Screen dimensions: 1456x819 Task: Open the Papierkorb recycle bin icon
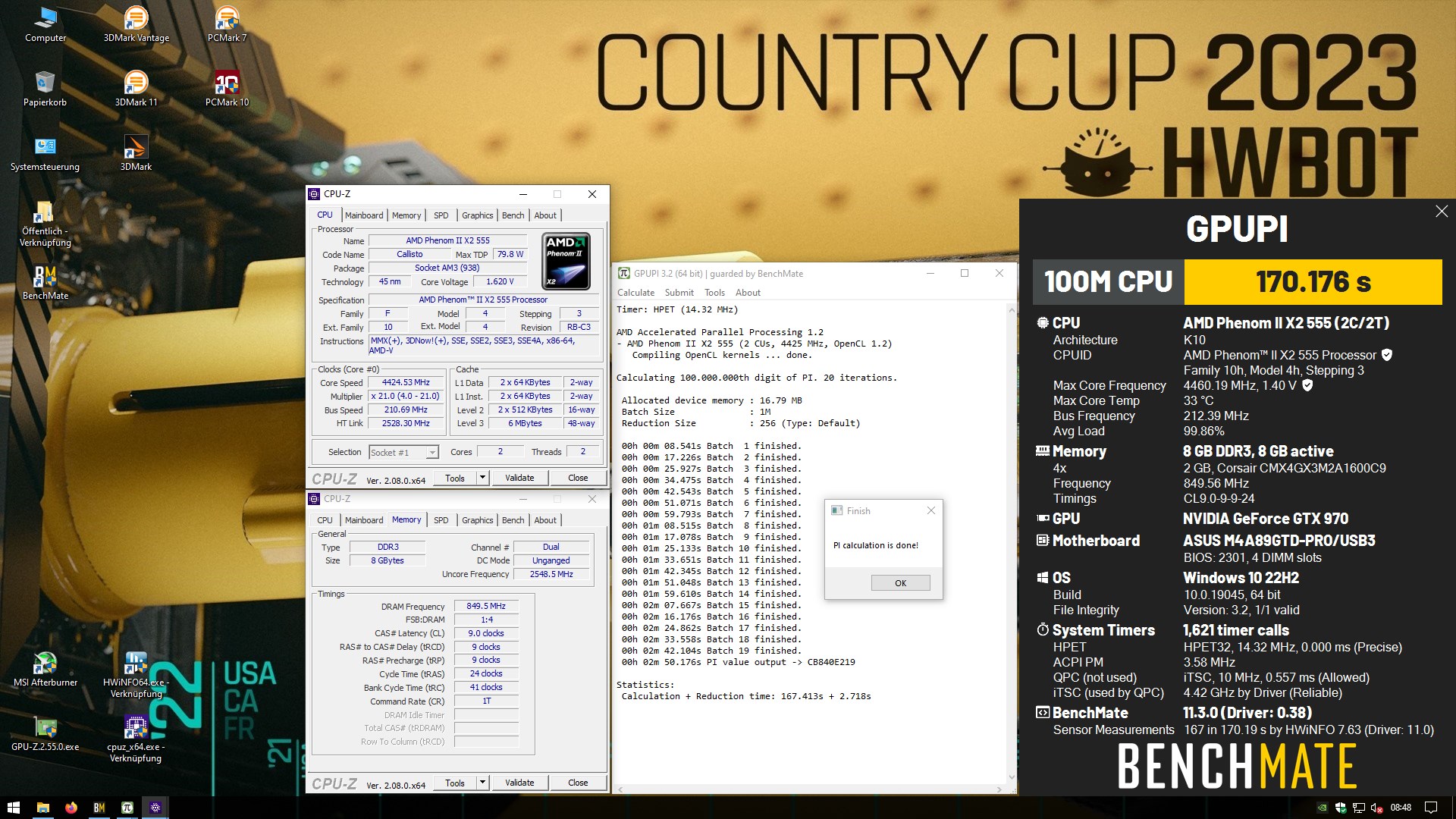tap(45, 89)
